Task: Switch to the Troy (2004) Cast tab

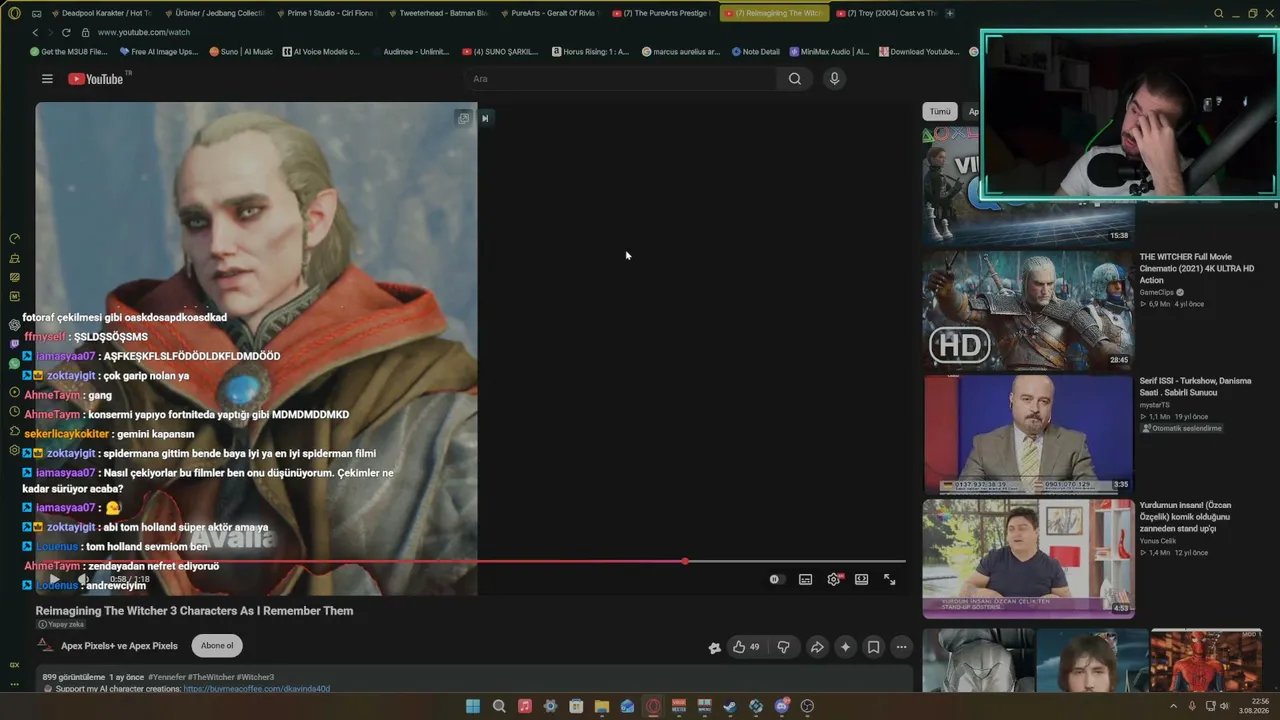Action: [887, 13]
